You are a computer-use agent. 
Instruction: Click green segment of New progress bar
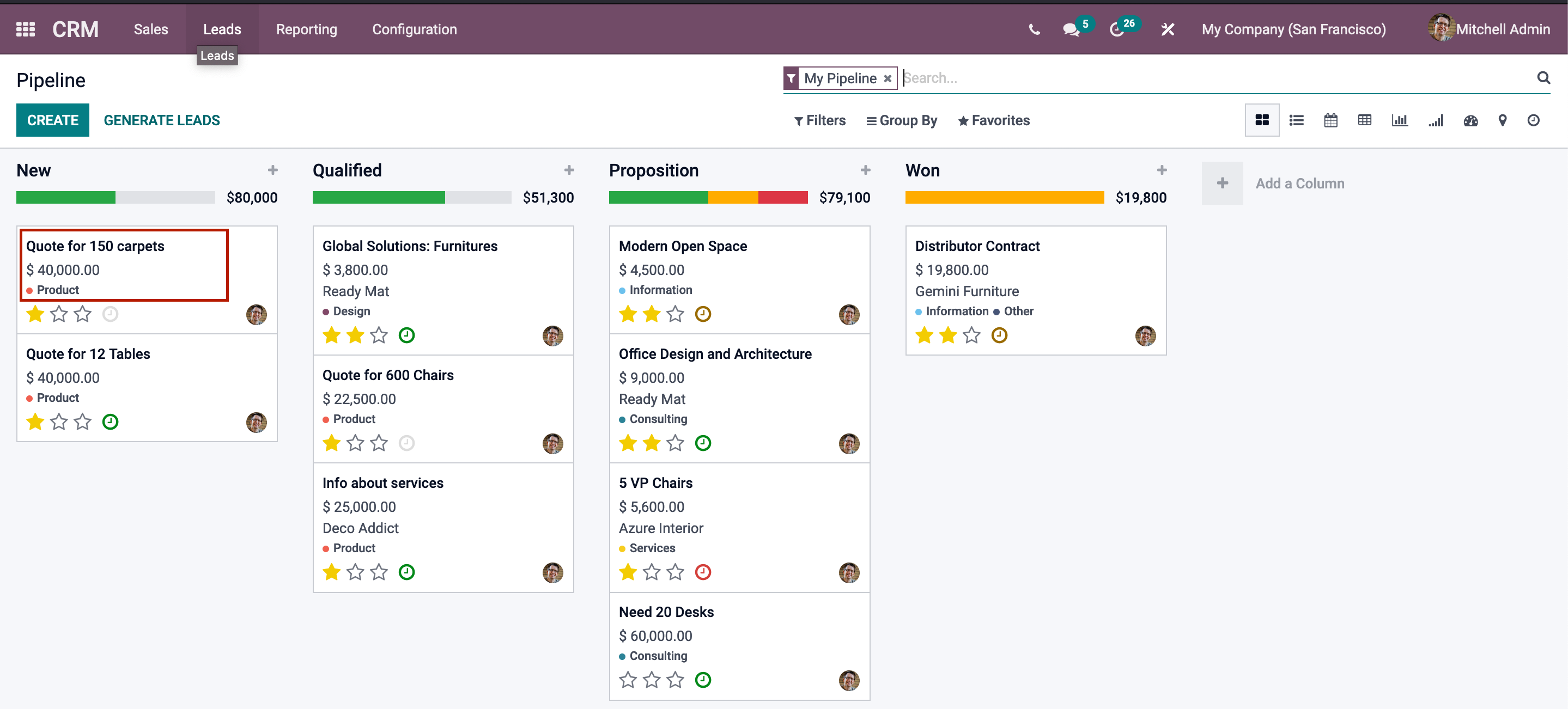[66, 197]
